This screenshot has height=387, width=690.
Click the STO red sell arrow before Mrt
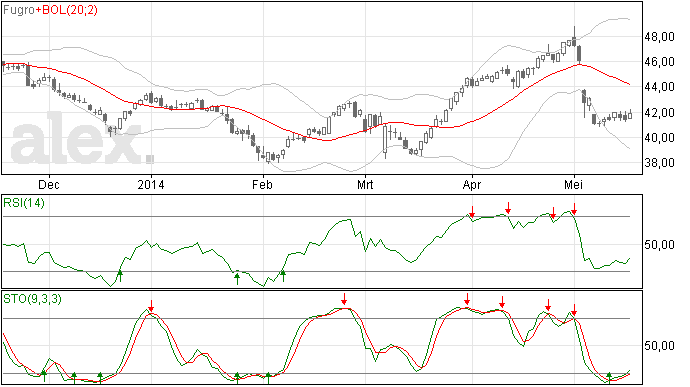[x=344, y=299]
